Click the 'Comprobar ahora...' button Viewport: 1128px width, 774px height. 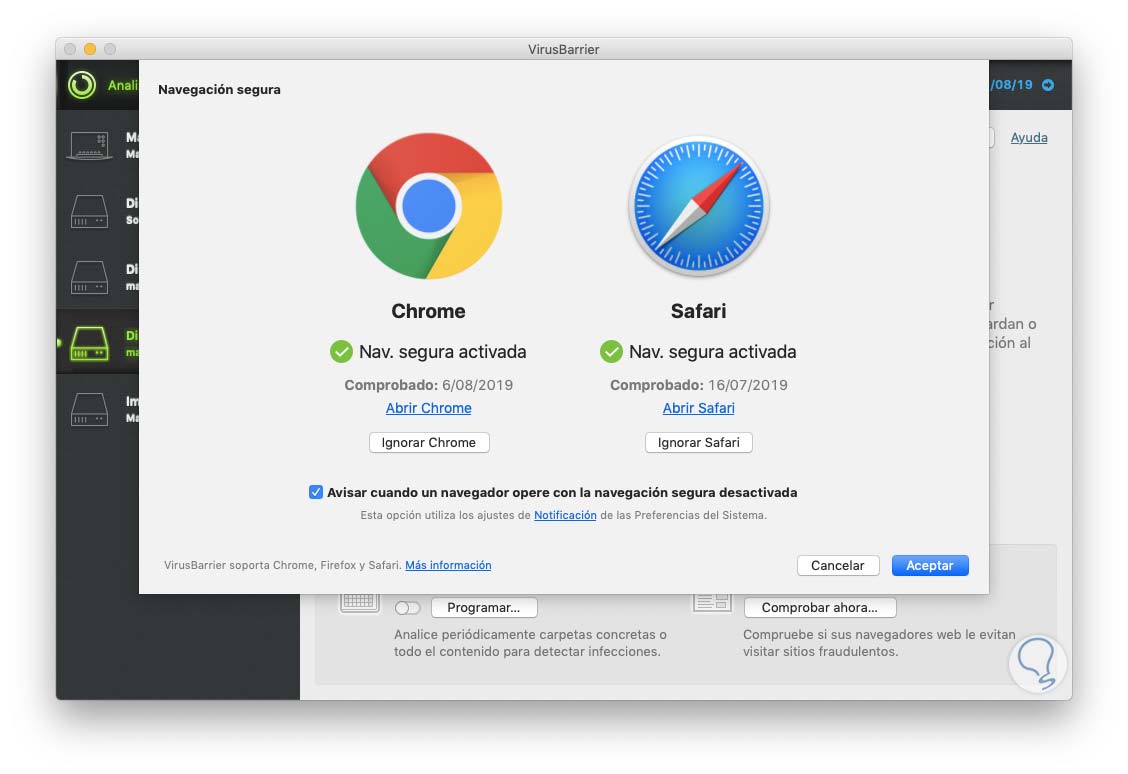(820, 608)
